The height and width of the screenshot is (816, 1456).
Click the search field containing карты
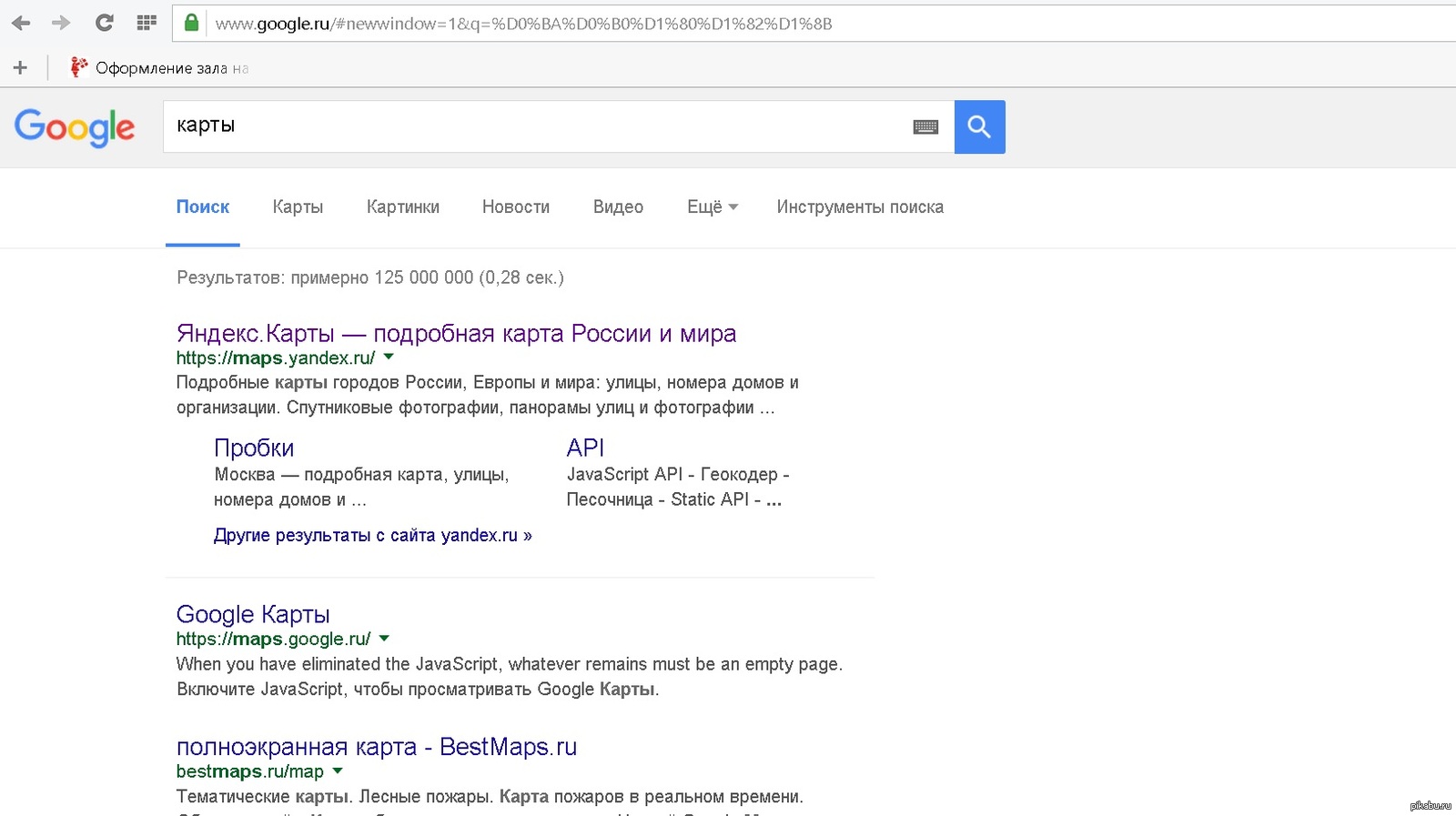click(537, 126)
